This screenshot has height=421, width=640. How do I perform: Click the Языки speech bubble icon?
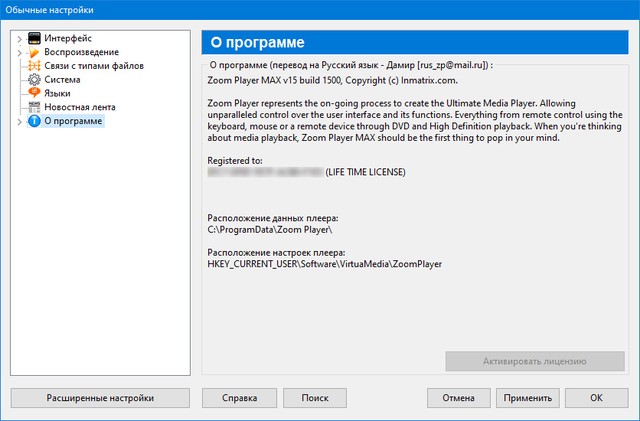coord(34,93)
